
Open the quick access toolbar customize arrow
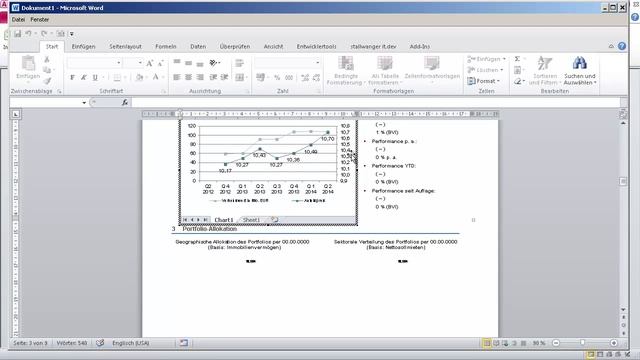coord(71,34)
